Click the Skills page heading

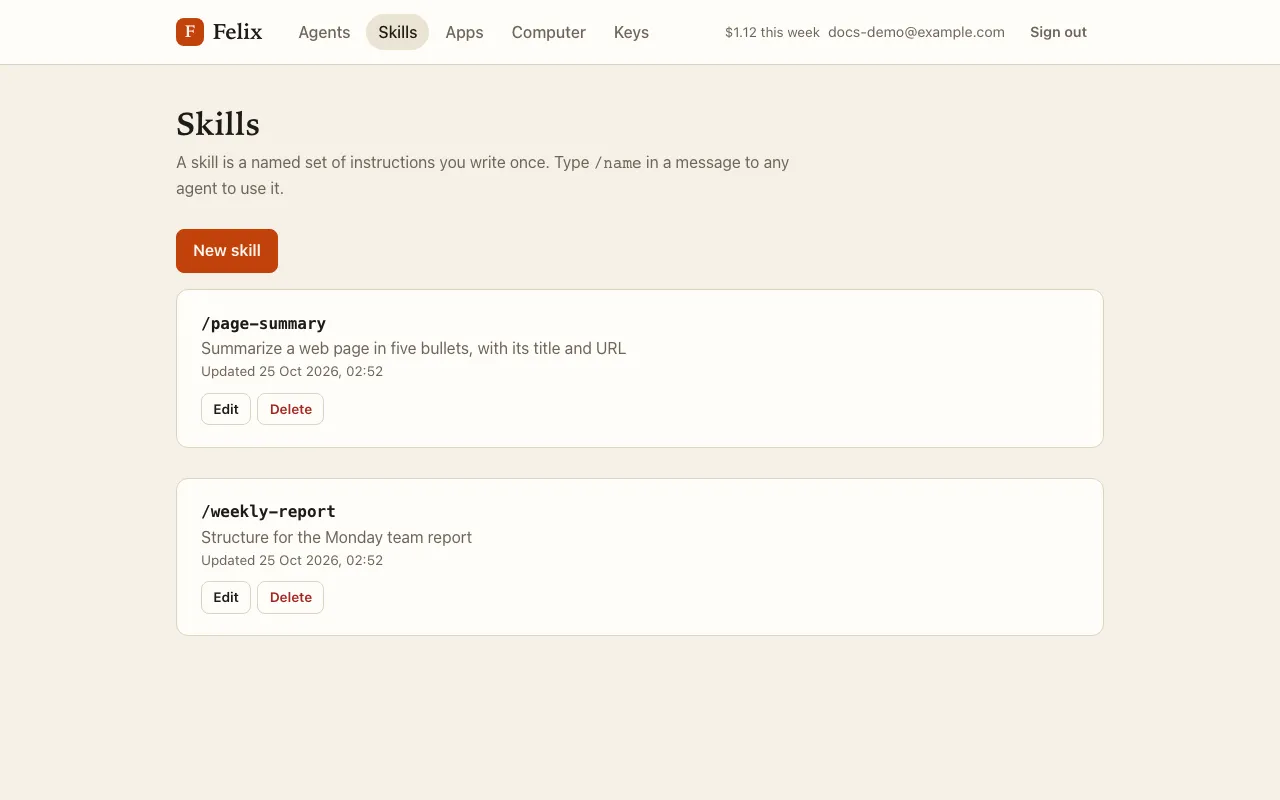218,124
